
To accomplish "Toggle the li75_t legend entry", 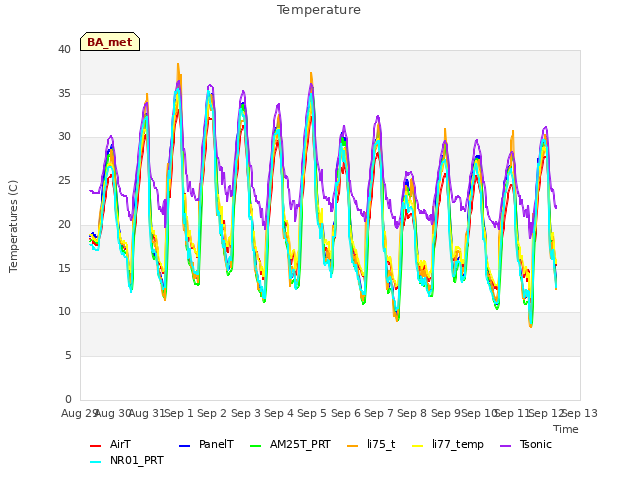I will (371, 444).
